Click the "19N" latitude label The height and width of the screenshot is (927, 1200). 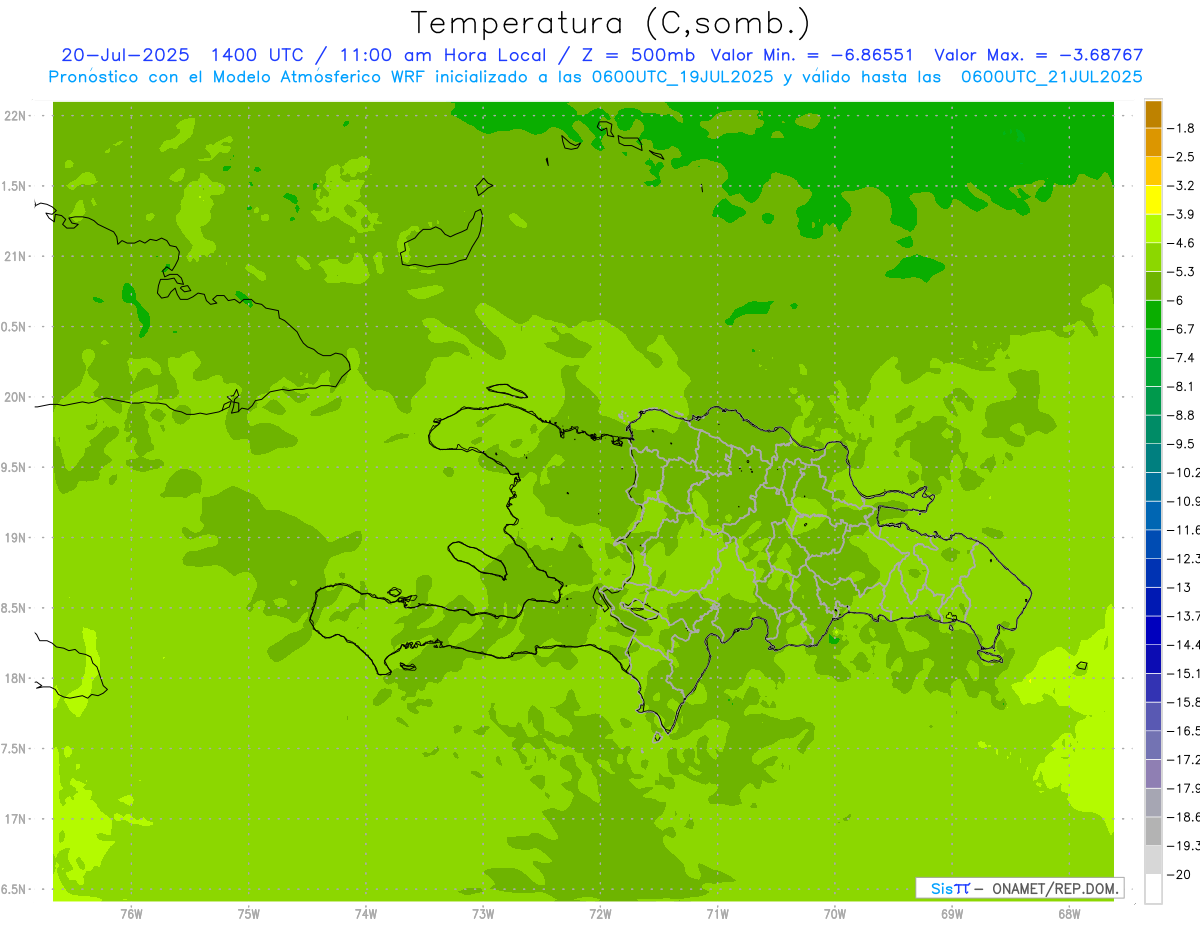click(15, 538)
